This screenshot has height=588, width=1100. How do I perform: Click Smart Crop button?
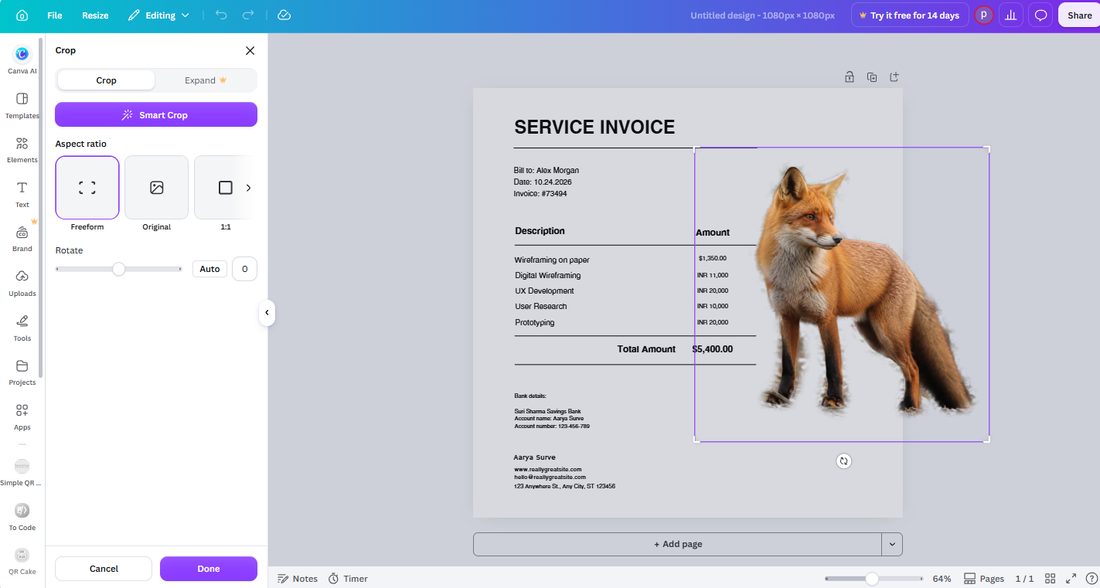[x=156, y=115]
